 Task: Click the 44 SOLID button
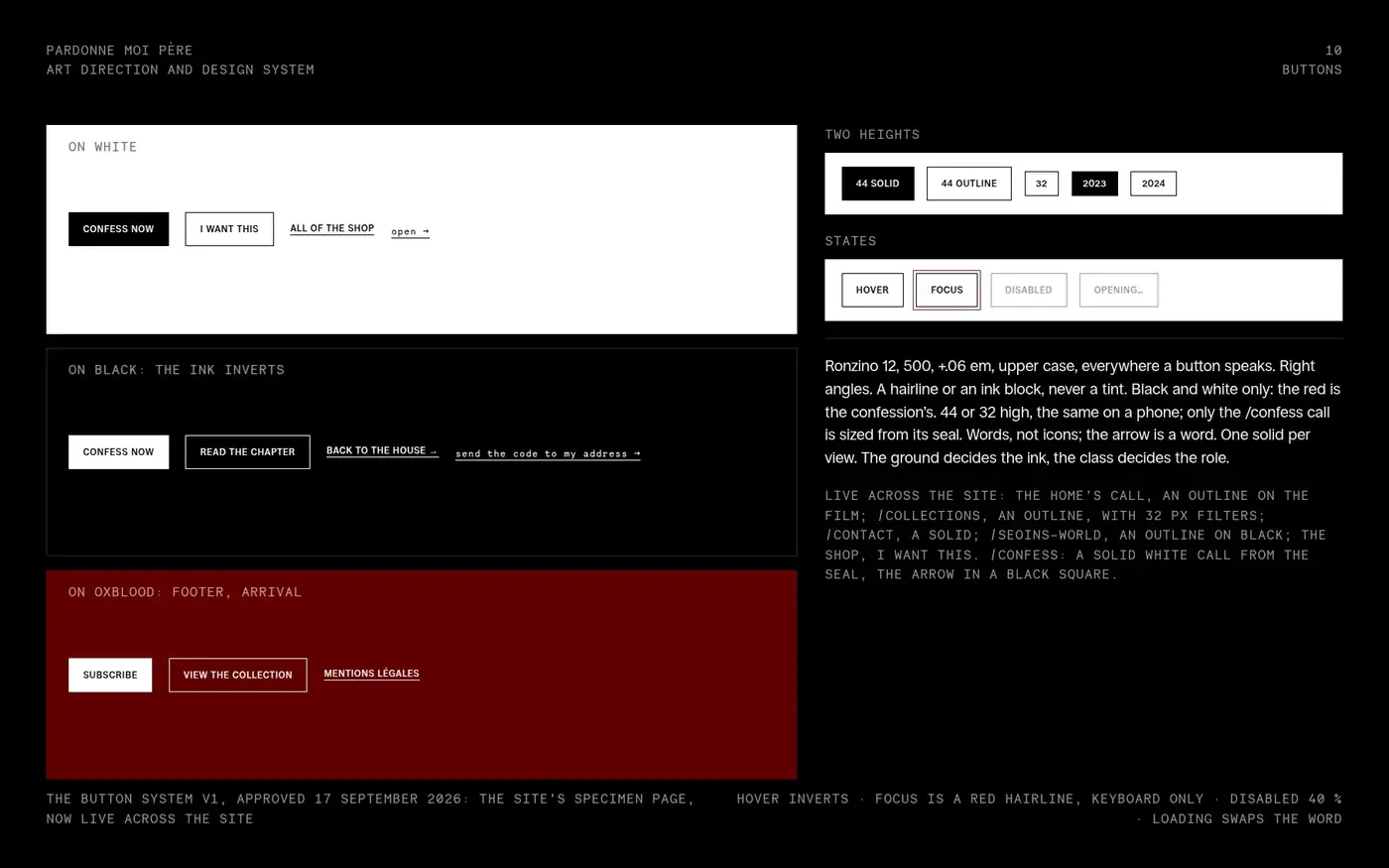point(878,184)
